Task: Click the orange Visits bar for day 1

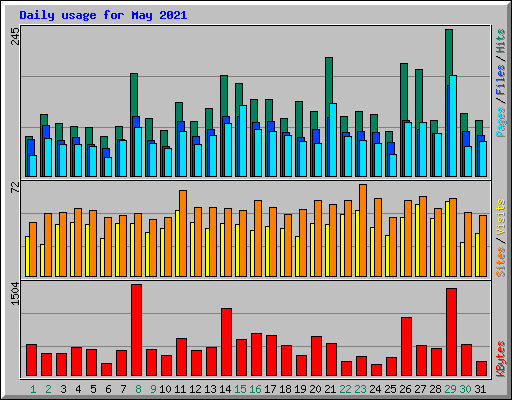Action: (x=33, y=249)
